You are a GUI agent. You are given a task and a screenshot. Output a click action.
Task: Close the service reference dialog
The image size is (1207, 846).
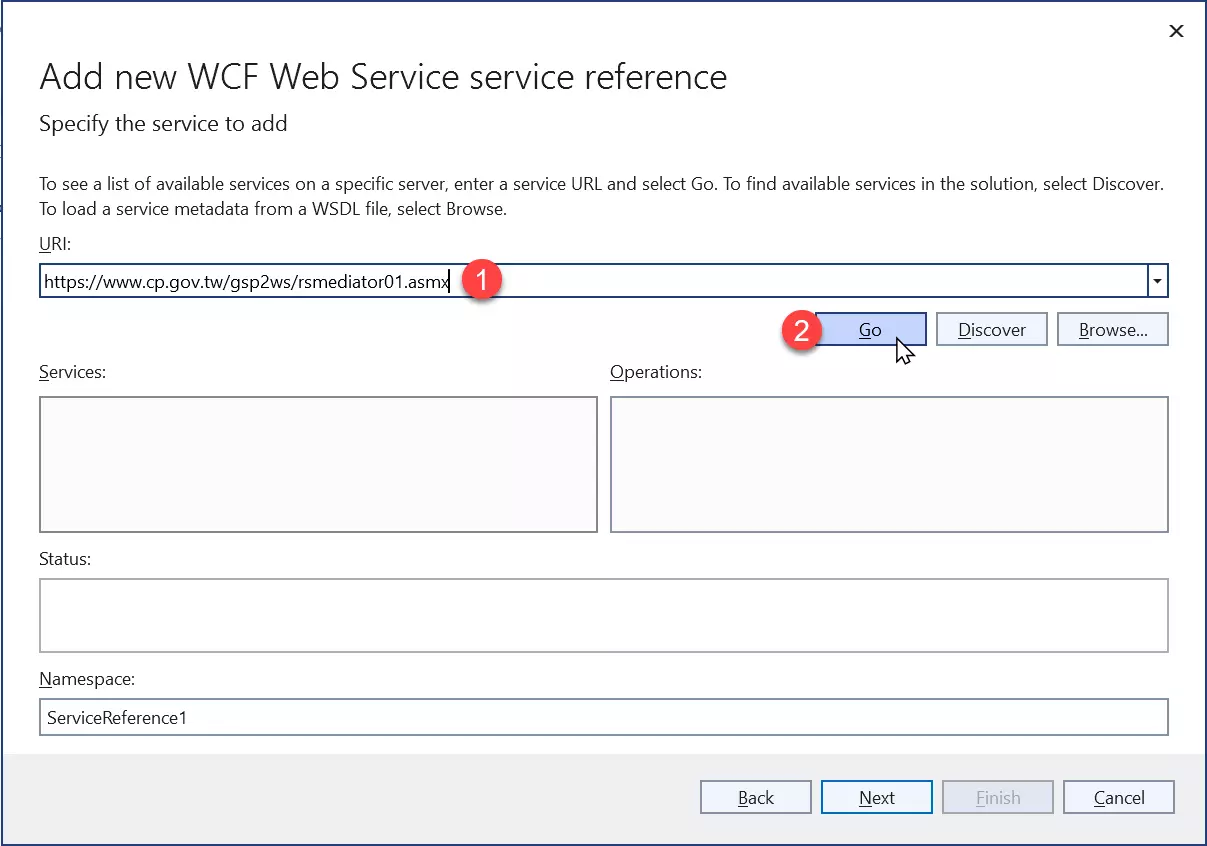pyautogui.click(x=1176, y=31)
